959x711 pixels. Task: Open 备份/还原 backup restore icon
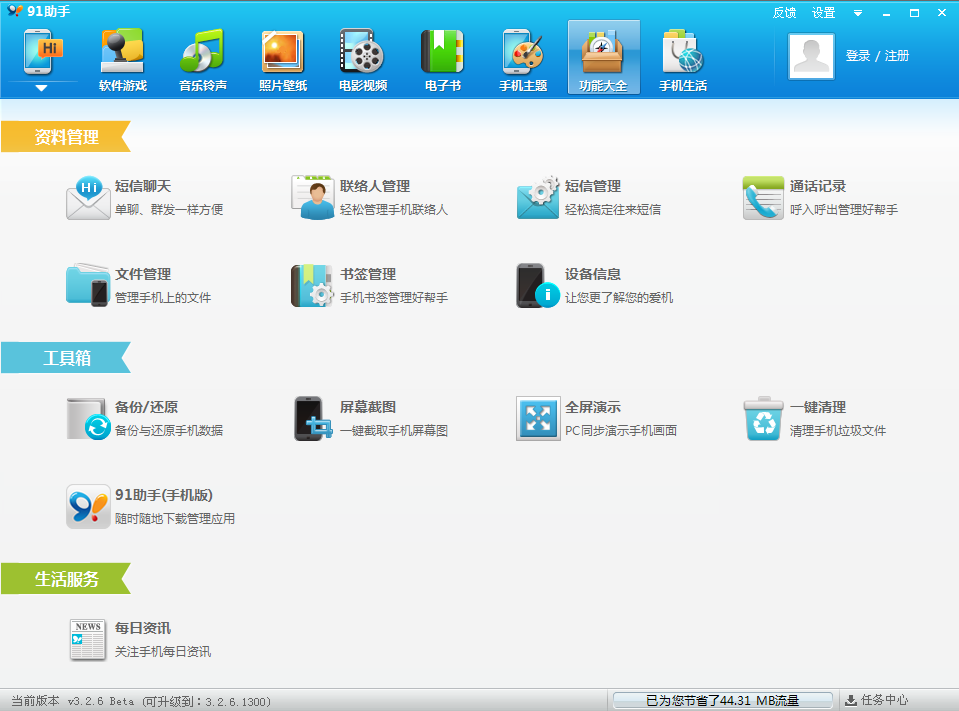click(88, 419)
